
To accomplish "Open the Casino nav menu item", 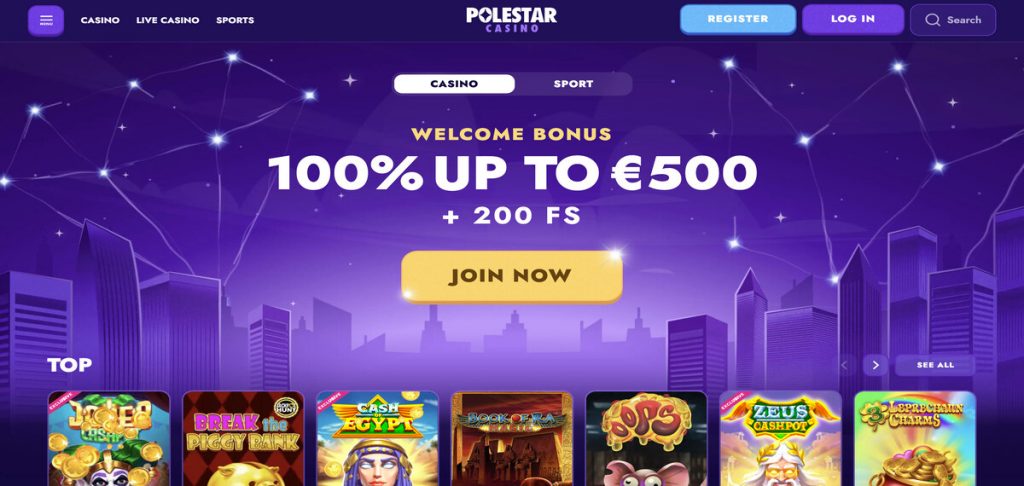I will [x=100, y=20].
